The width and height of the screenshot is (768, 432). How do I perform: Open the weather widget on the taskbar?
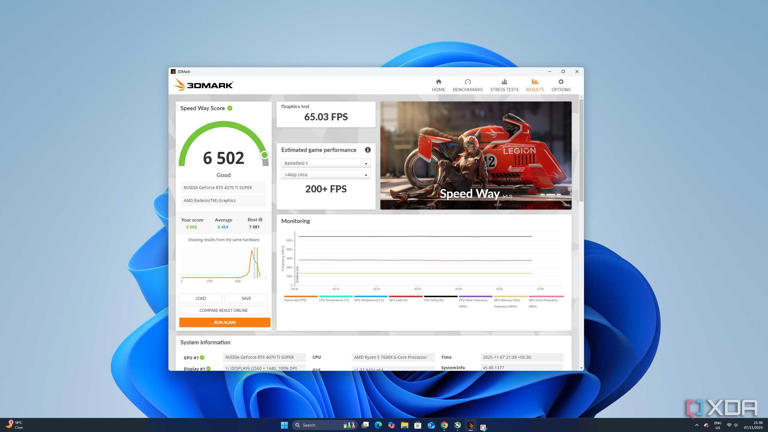[14, 425]
